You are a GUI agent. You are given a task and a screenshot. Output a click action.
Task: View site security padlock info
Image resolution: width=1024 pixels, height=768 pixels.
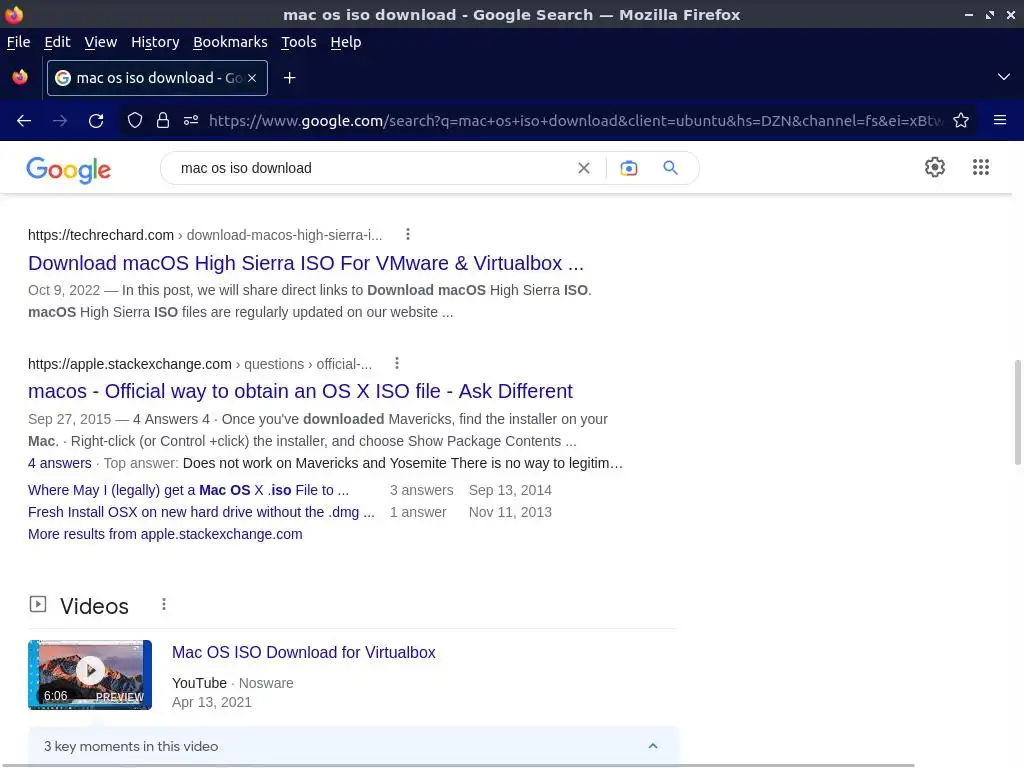163,120
